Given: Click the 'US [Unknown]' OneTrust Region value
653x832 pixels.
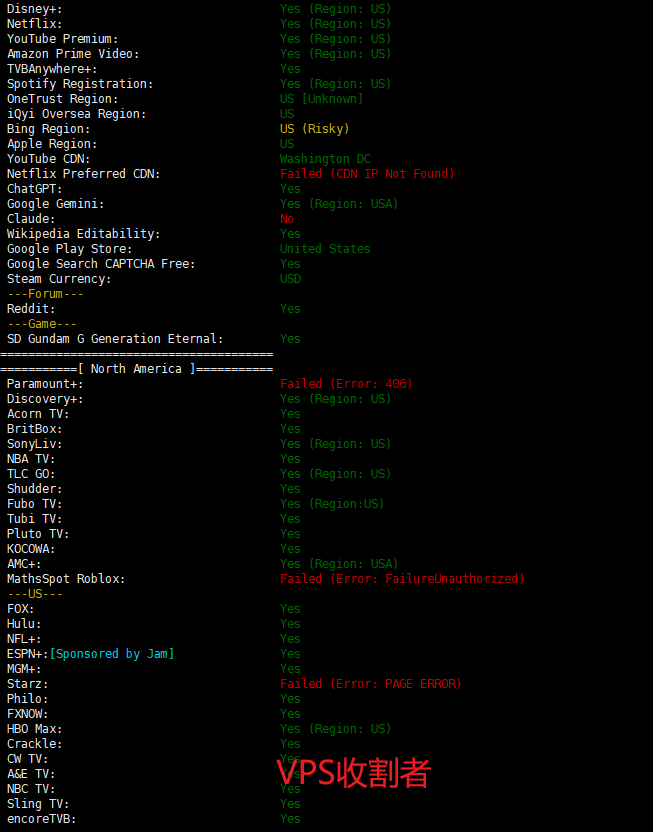Looking at the screenshot, I should click(321, 99).
